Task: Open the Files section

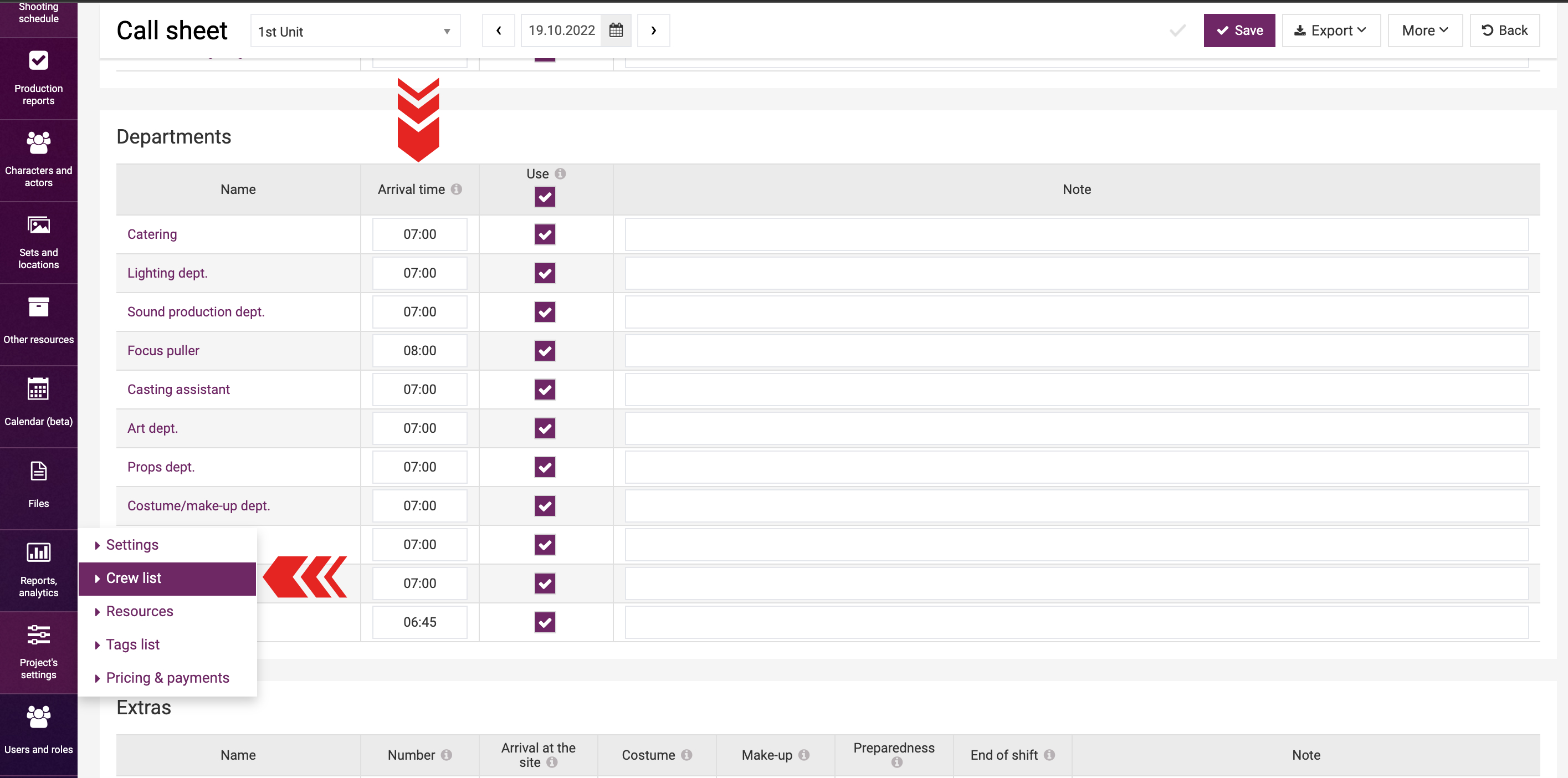Action: 38,489
